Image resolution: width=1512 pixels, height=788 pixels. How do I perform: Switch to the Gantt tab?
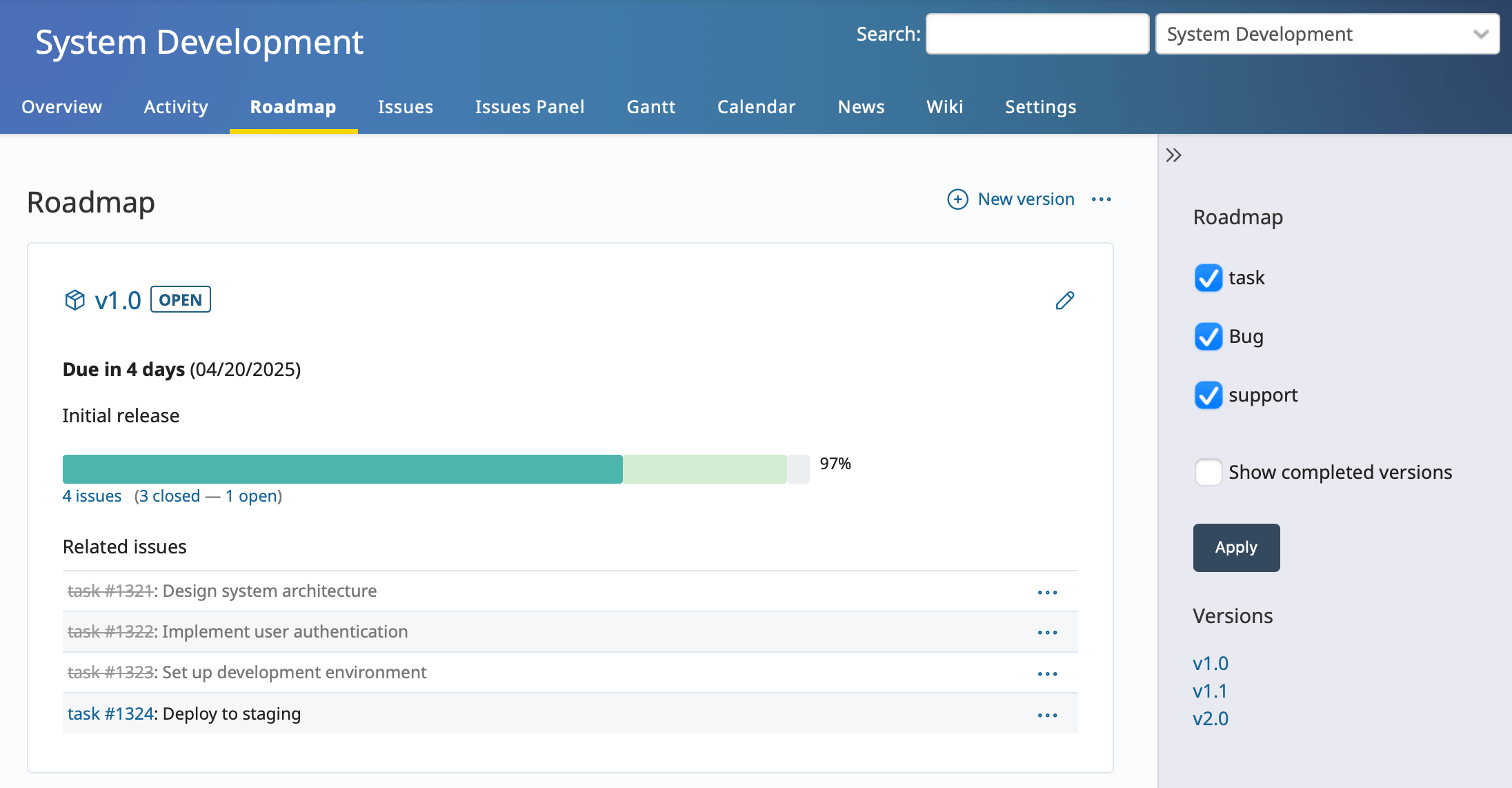point(650,107)
